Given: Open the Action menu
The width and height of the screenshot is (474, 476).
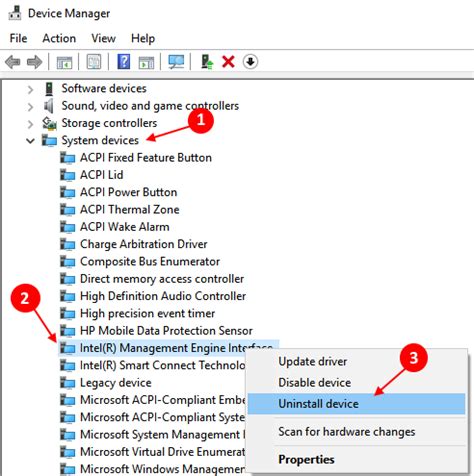Looking at the screenshot, I should click(59, 38).
